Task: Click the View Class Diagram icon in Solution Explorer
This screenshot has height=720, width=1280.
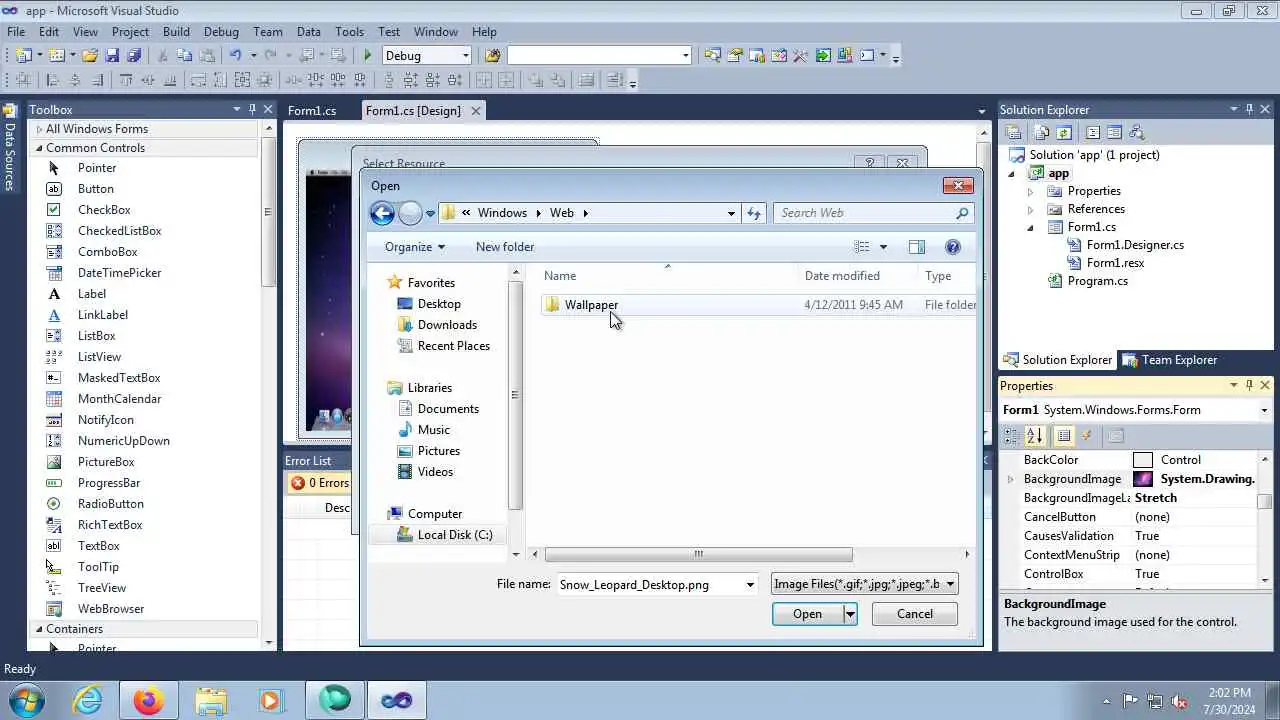Action: (1135, 132)
